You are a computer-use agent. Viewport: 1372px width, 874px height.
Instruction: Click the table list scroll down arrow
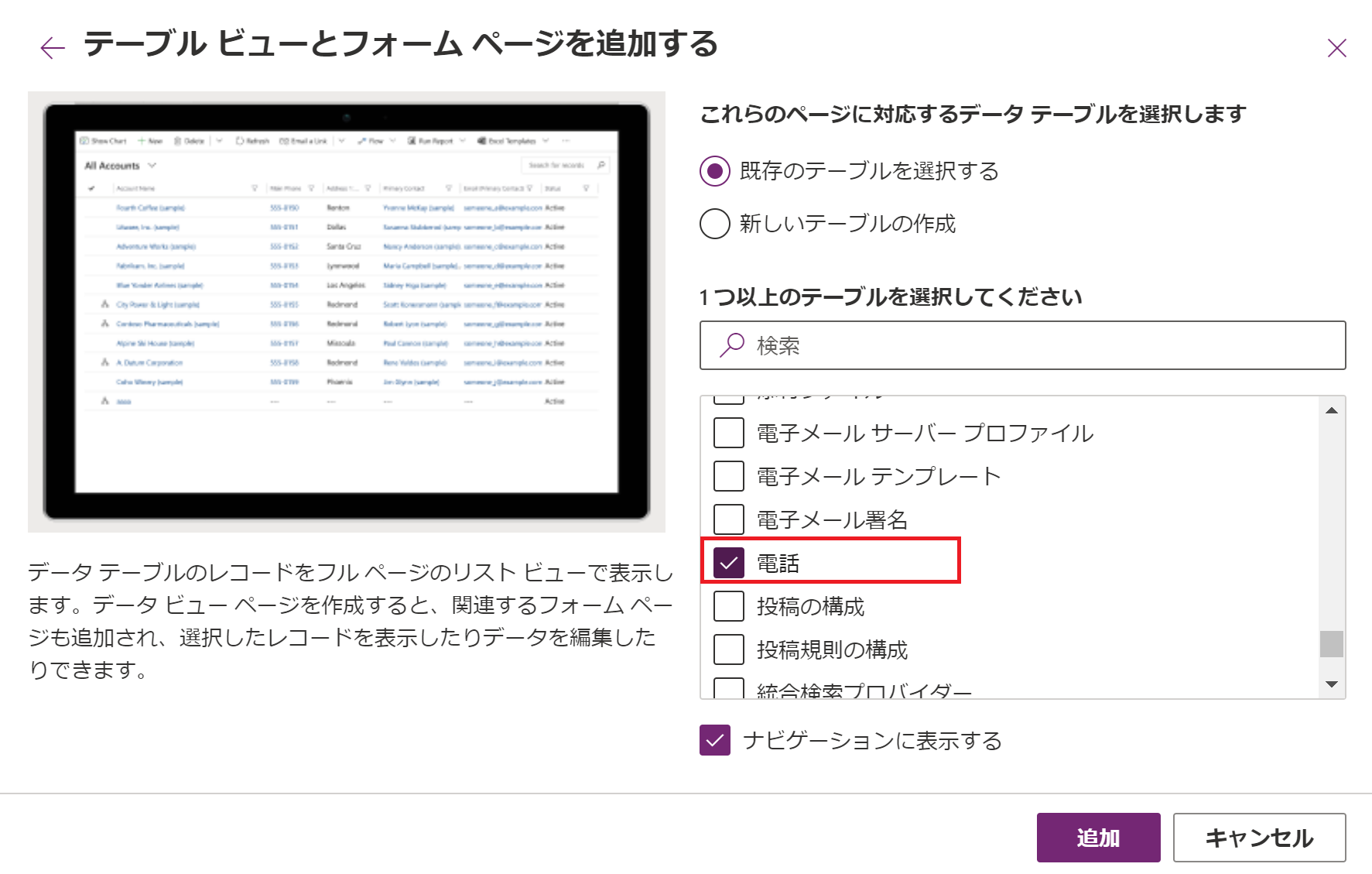click(1332, 684)
